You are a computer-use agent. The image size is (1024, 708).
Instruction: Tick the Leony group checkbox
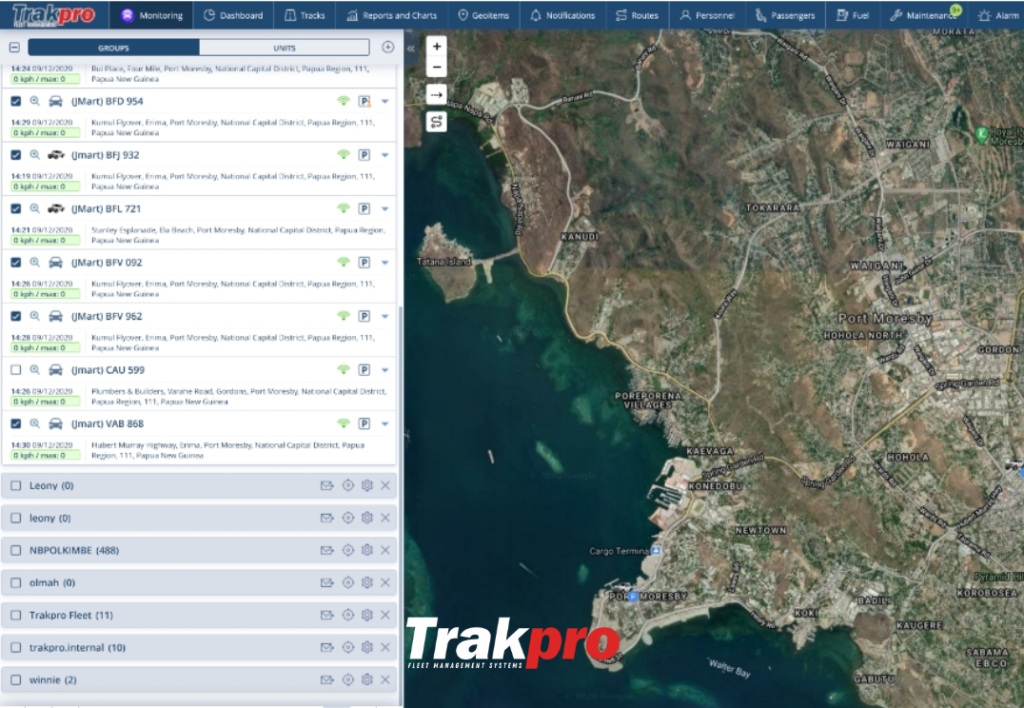point(15,485)
